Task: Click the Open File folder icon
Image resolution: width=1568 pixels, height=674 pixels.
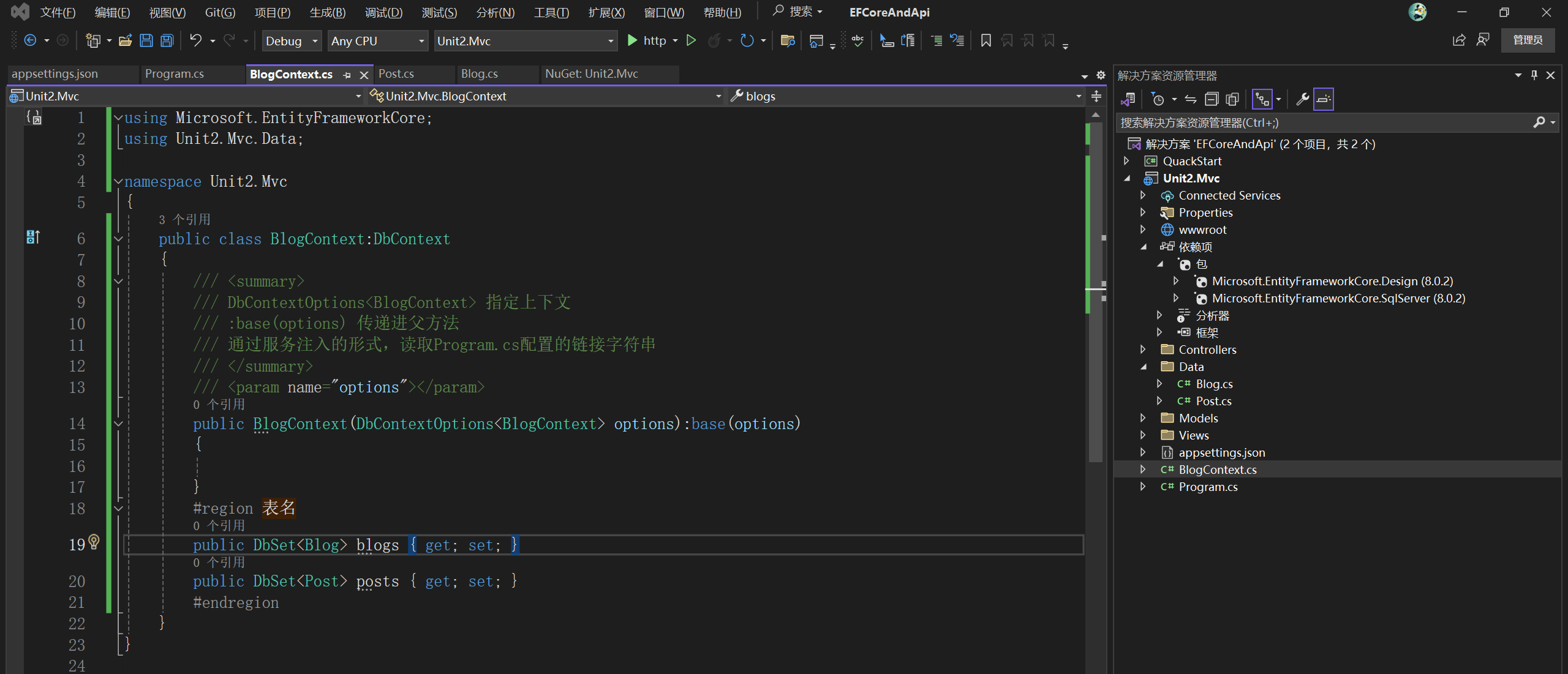Action: 125,41
